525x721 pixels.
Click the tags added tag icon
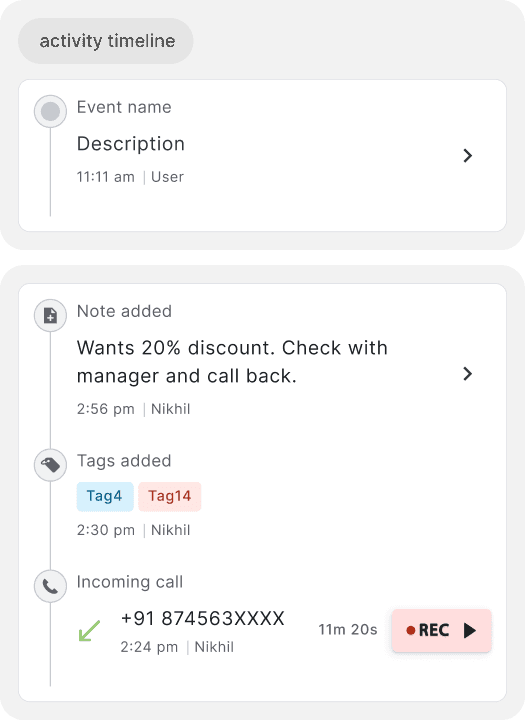[50, 465]
